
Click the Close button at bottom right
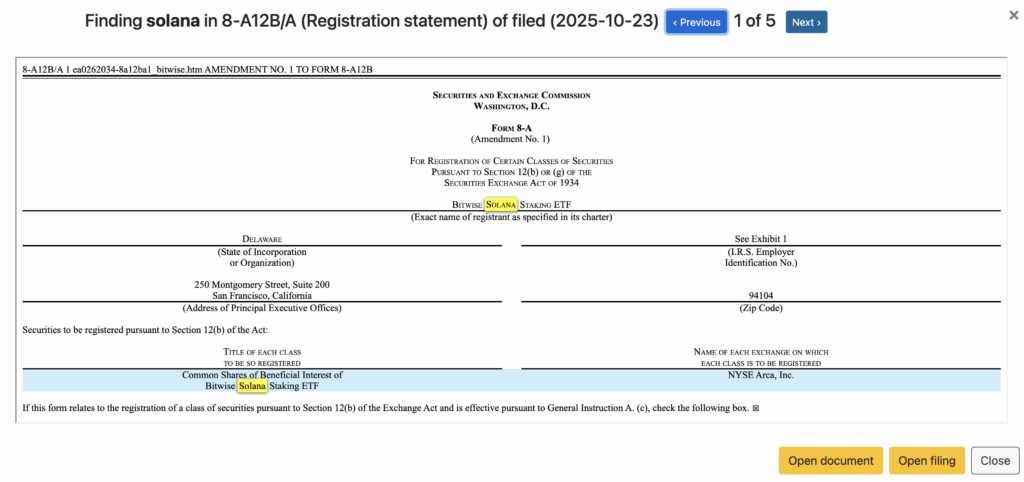point(995,460)
